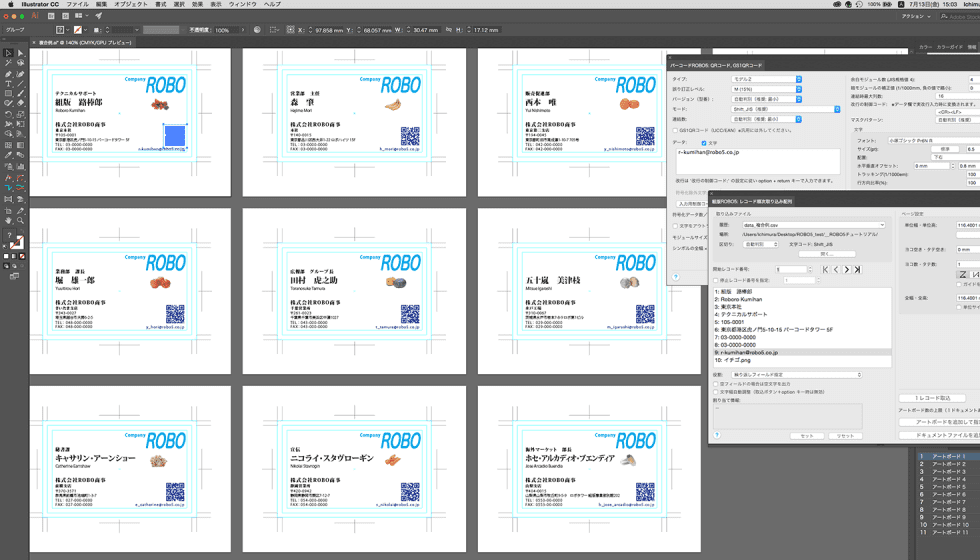Enable the GS1QRコード checkbox
The height and width of the screenshot is (560, 980).
(x=675, y=131)
